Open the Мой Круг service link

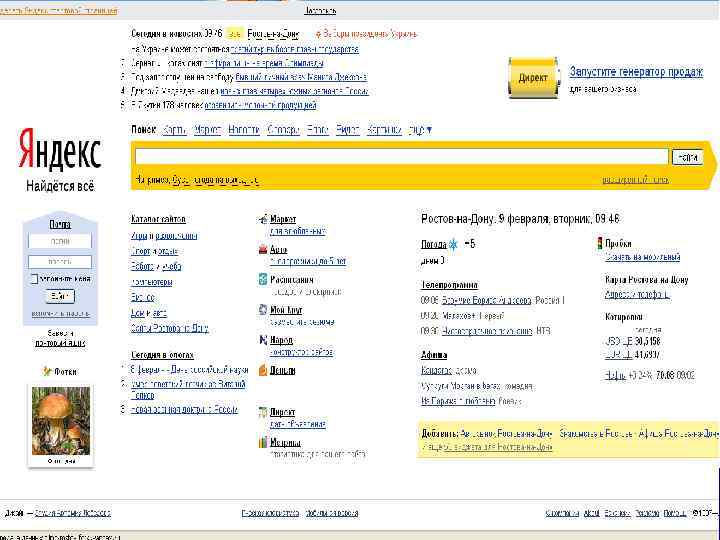pyautogui.click(x=286, y=310)
